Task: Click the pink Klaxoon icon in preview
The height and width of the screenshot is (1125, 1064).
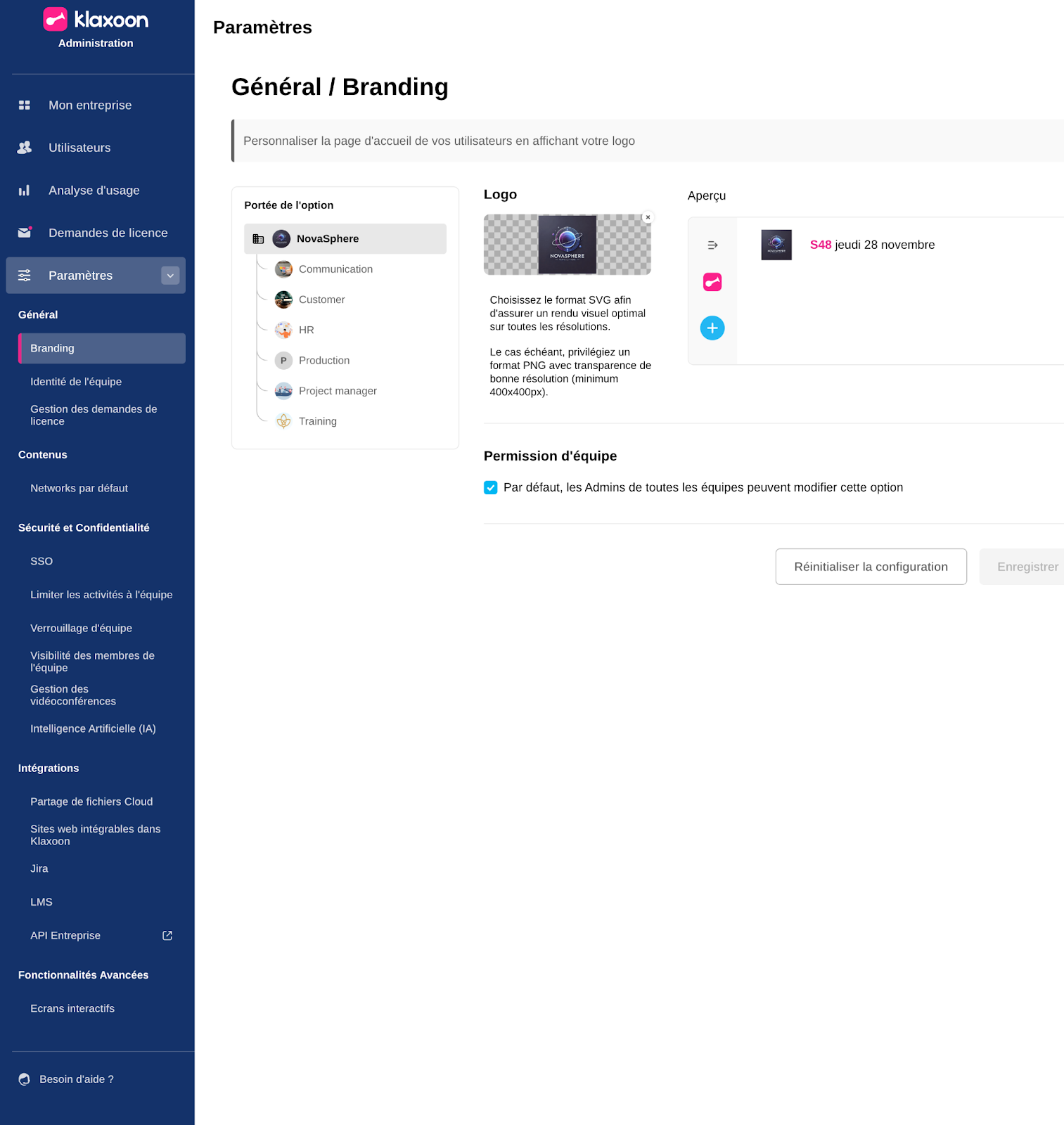Action: [x=712, y=282]
